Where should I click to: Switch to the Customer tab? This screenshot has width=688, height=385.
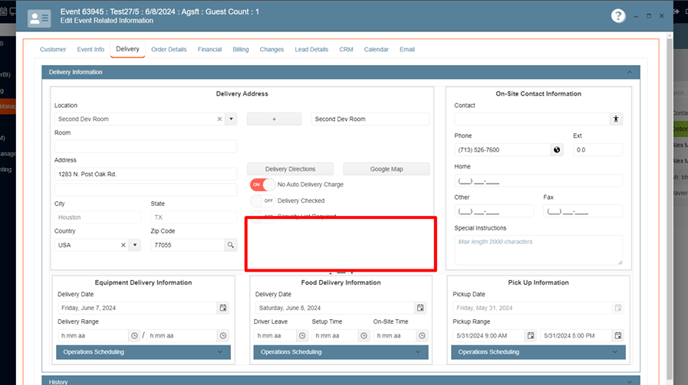[53, 49]
